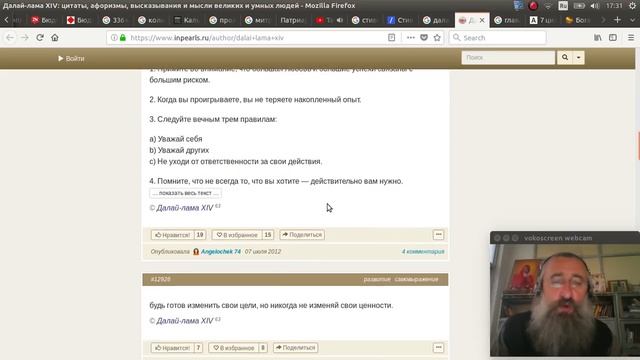640x360 pixels.
Task: Show site information for inpearls.ru
Action: 114,38
